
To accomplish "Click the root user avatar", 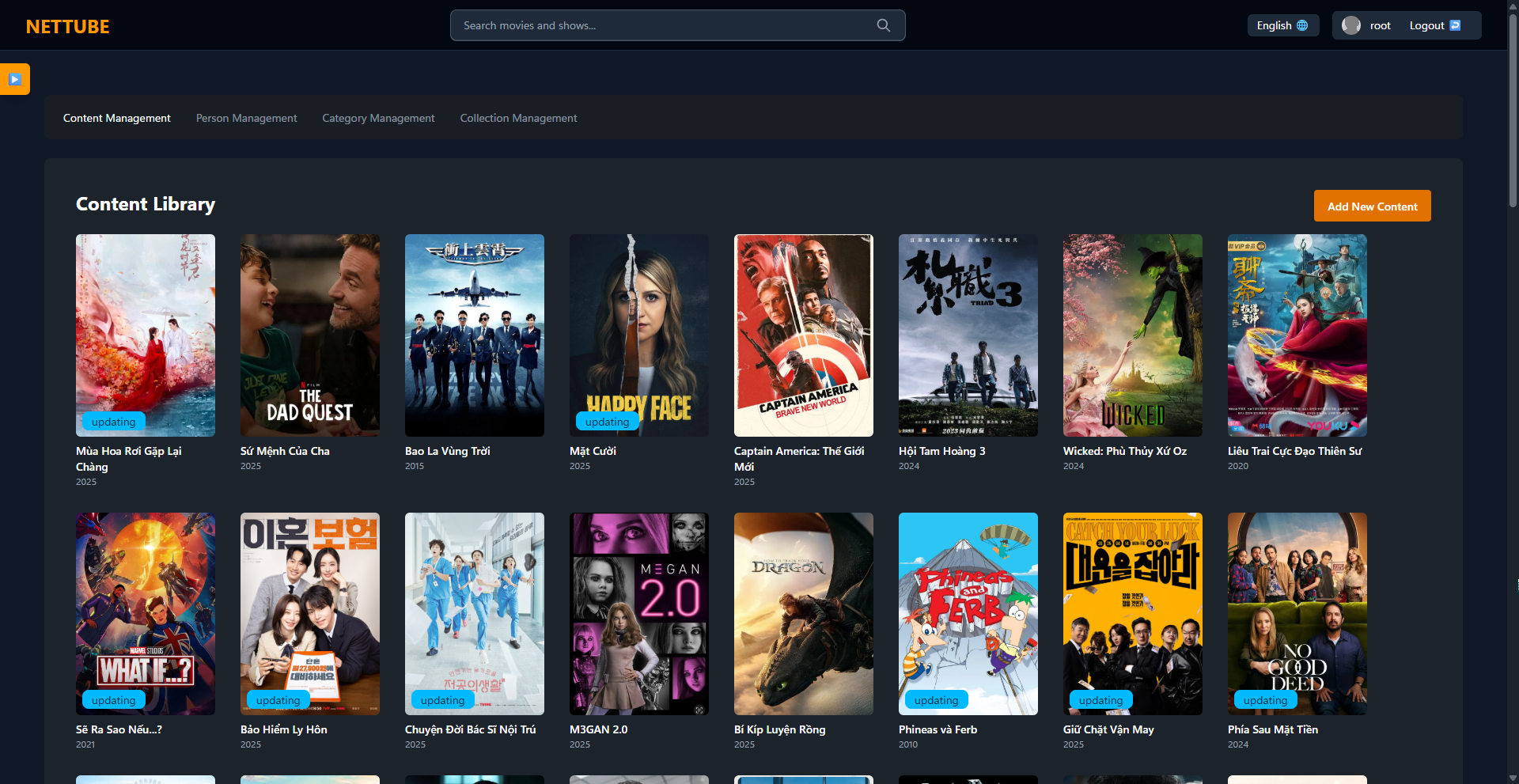I will tap(1351, 25).
